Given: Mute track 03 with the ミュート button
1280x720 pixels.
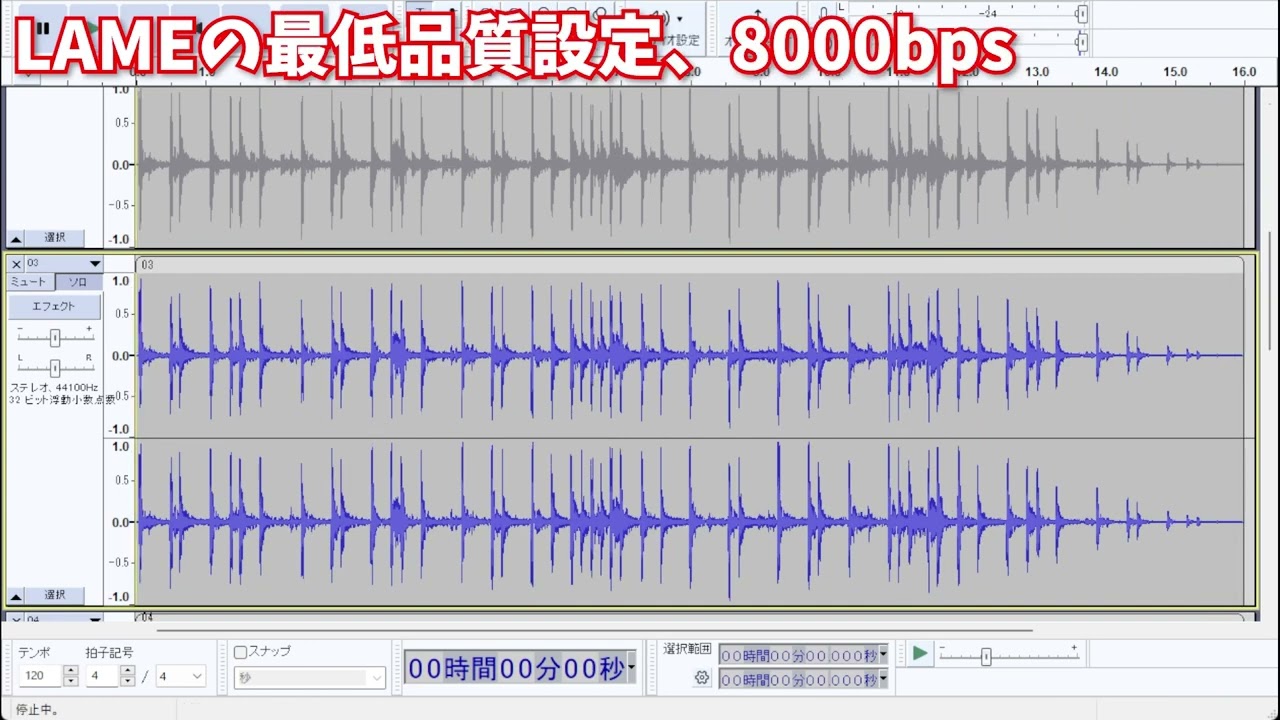Looking at the screenshot, I should [x=30, y=282].
